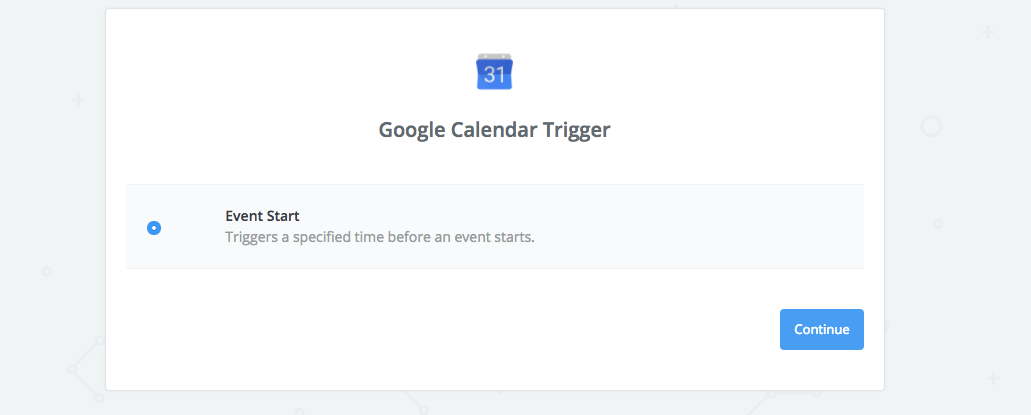Click the empty right side of the Event Start row

[x=720, y=227]
